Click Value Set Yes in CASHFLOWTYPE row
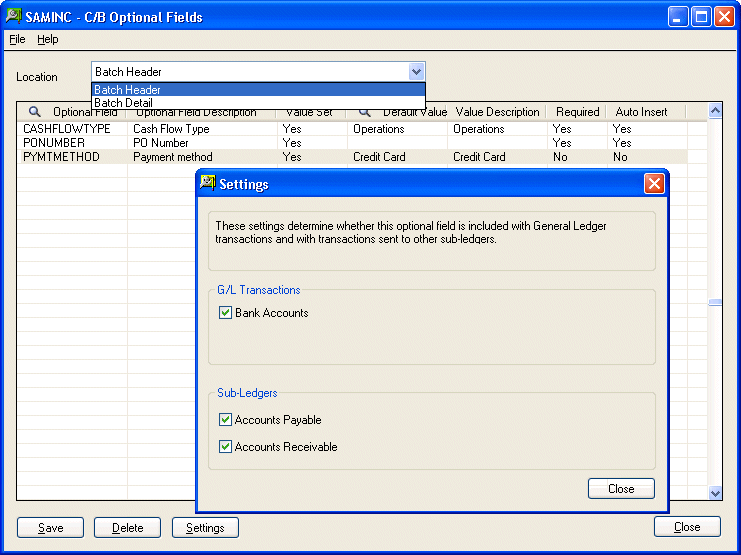The height and width of the screenshot is (555, 741). [x=312, y=129]
